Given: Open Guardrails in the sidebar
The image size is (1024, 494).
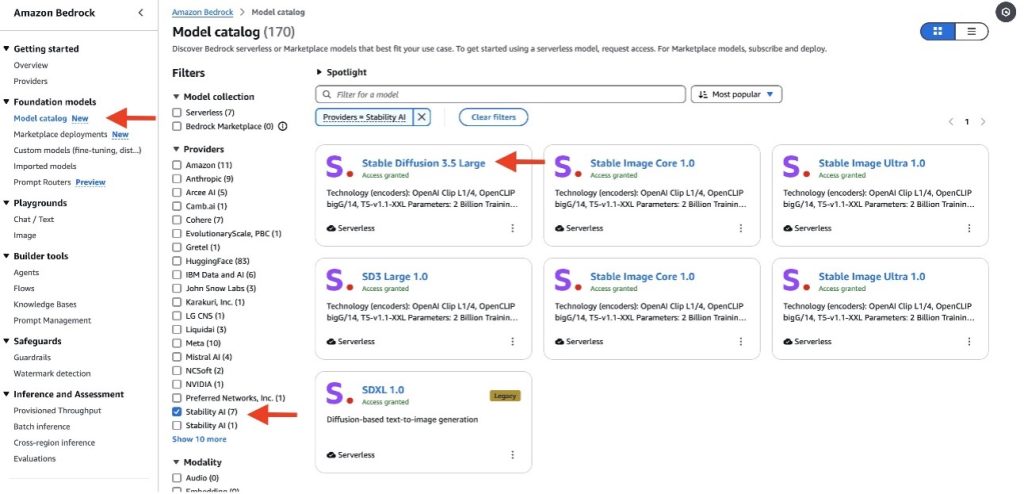Looking at the screenshot, I should coord(32,357).
